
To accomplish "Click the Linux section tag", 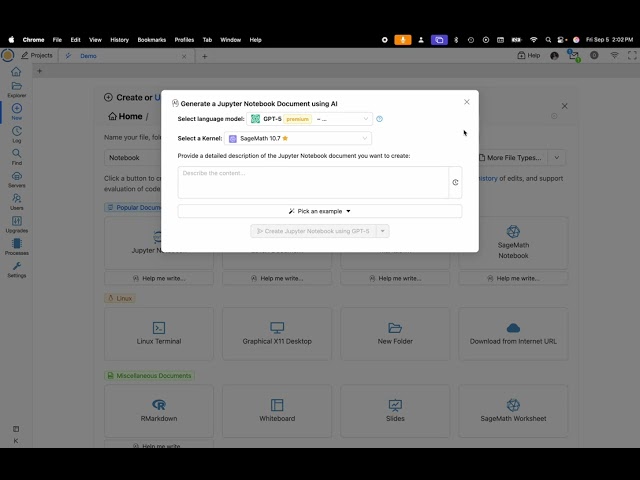I will click(120, 298).
